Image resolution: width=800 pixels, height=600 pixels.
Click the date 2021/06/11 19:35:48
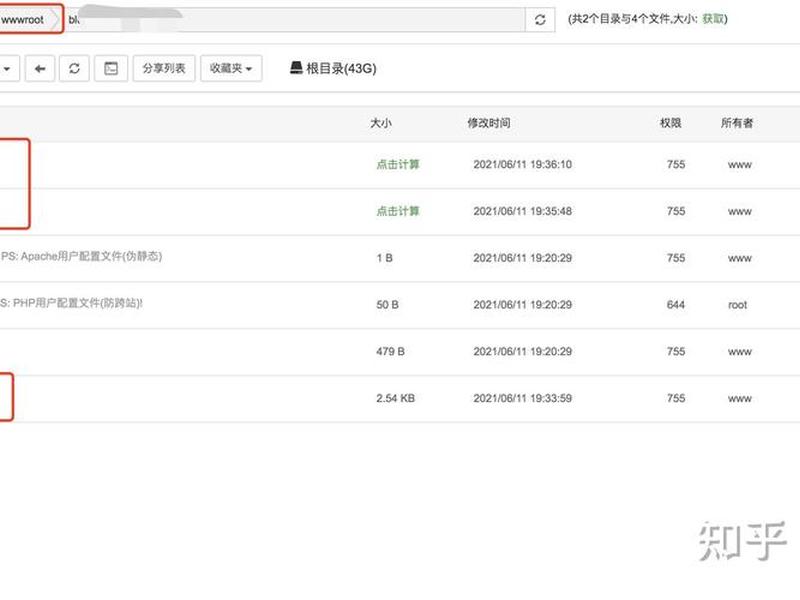click(522, 211)
